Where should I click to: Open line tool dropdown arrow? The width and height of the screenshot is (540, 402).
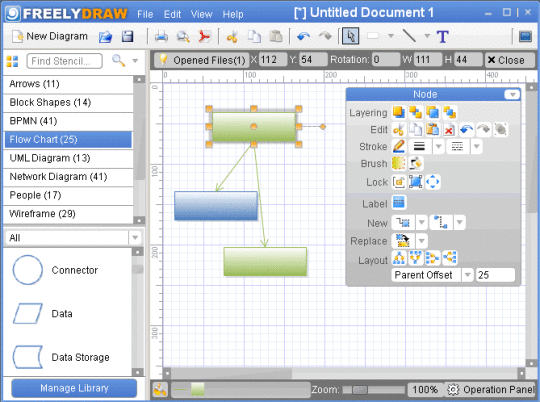click(427, 36)
